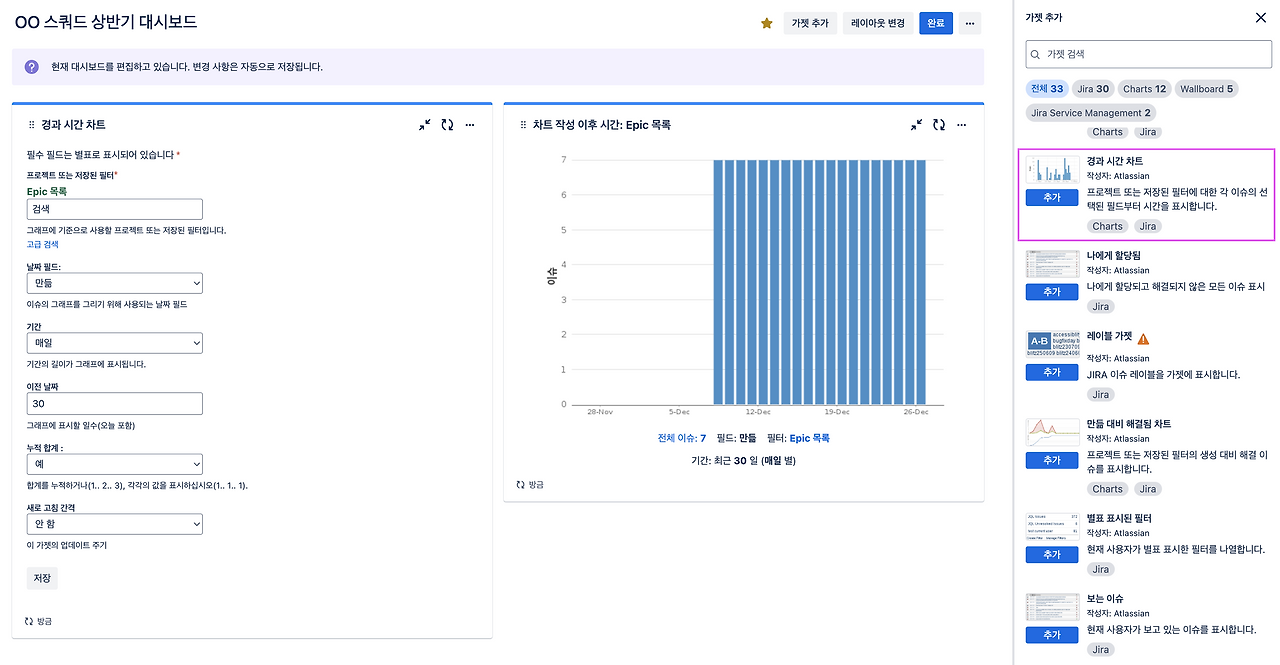Open more options for 경과 시간 차트 gadget
Image resolution: width=1280 pixels, height=665 pixels.
coord(470,125)
